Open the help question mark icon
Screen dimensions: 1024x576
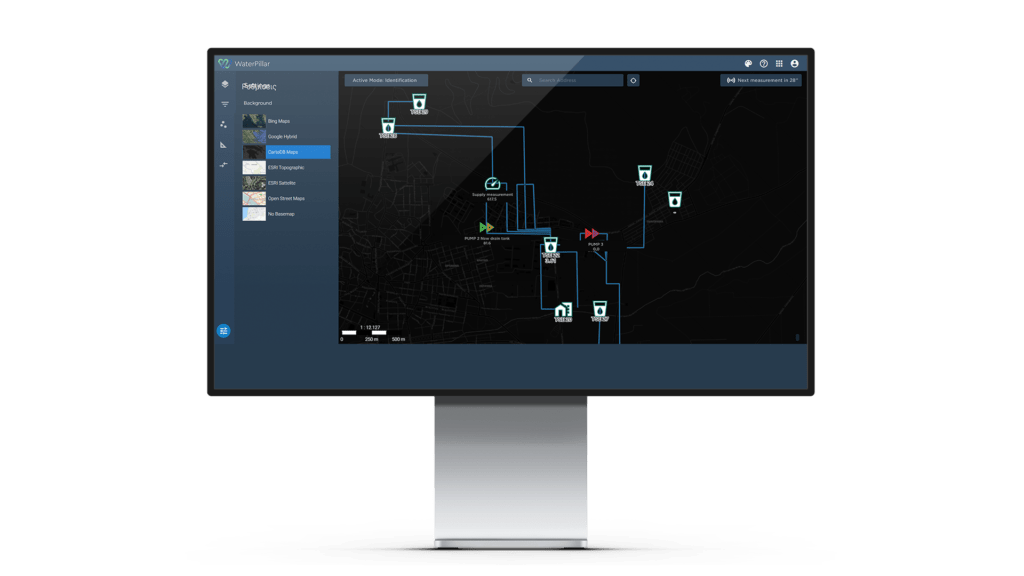coord(764,63)
